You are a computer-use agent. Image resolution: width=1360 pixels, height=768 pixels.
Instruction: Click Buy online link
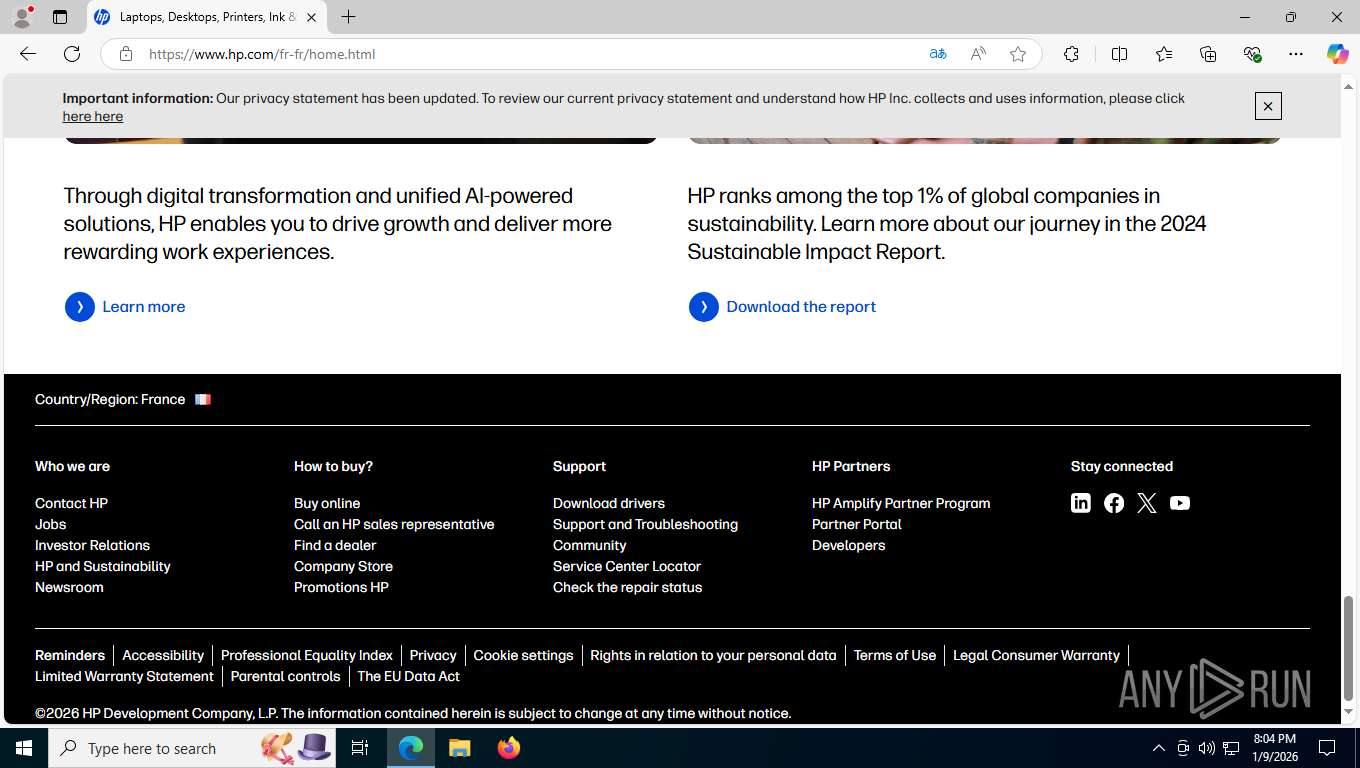pyautogui.click(x=327, y=503)
